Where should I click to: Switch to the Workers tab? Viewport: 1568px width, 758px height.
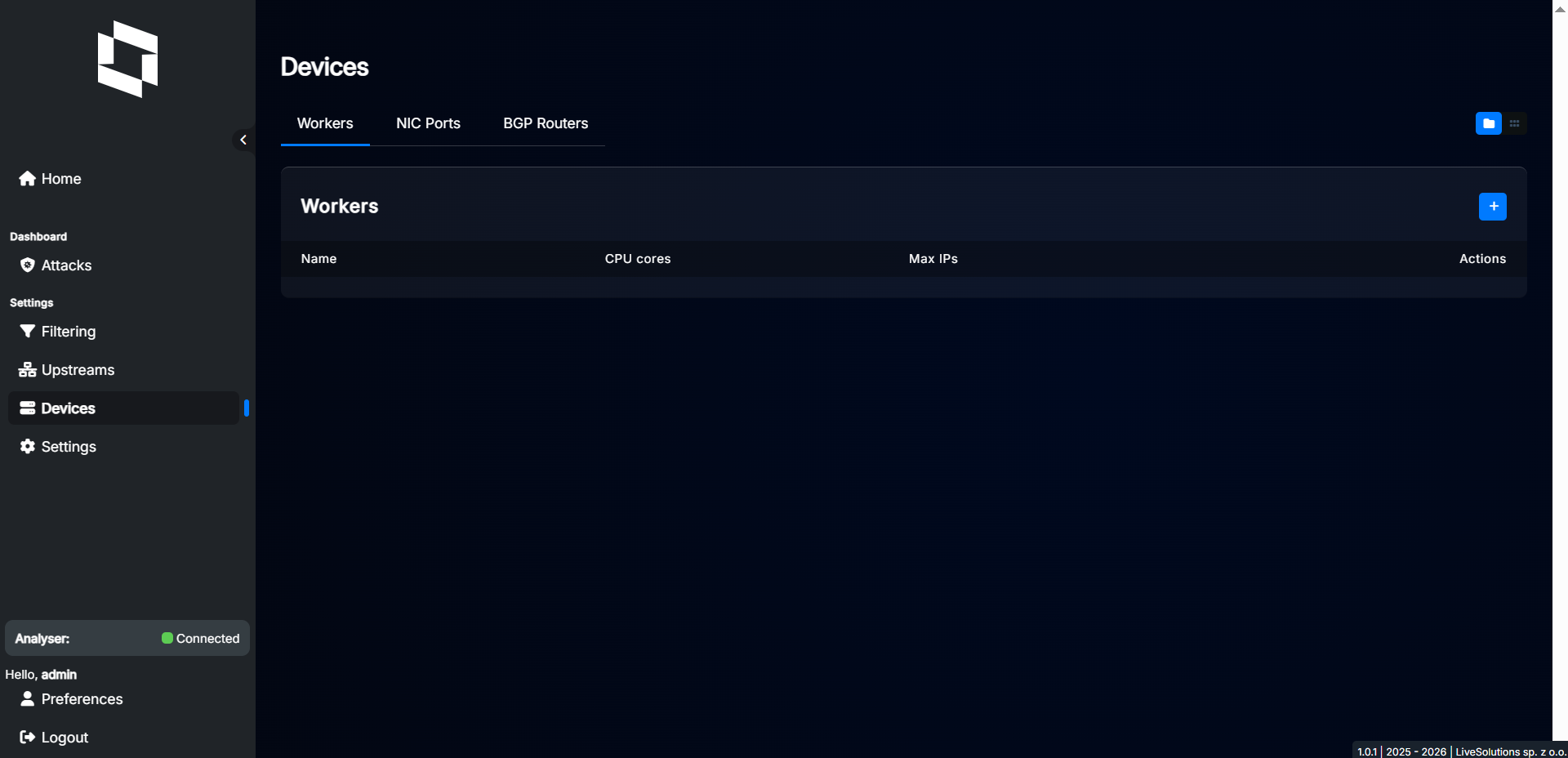[325, 123]
